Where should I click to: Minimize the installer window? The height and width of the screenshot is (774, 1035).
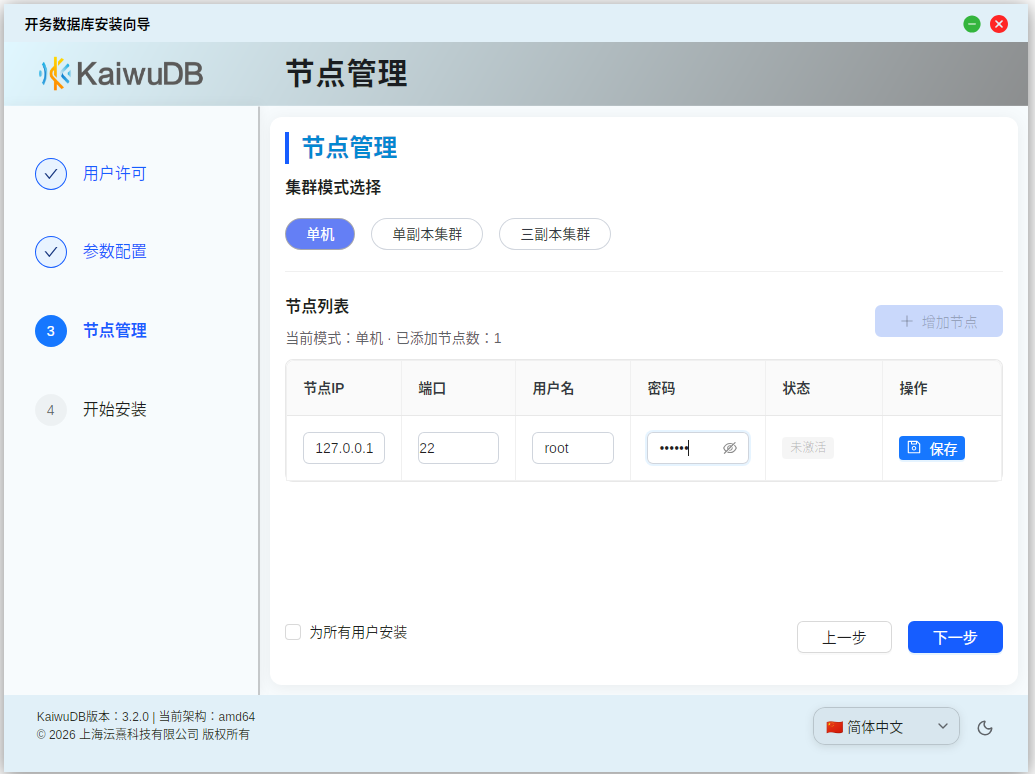(x=972, y=24)
